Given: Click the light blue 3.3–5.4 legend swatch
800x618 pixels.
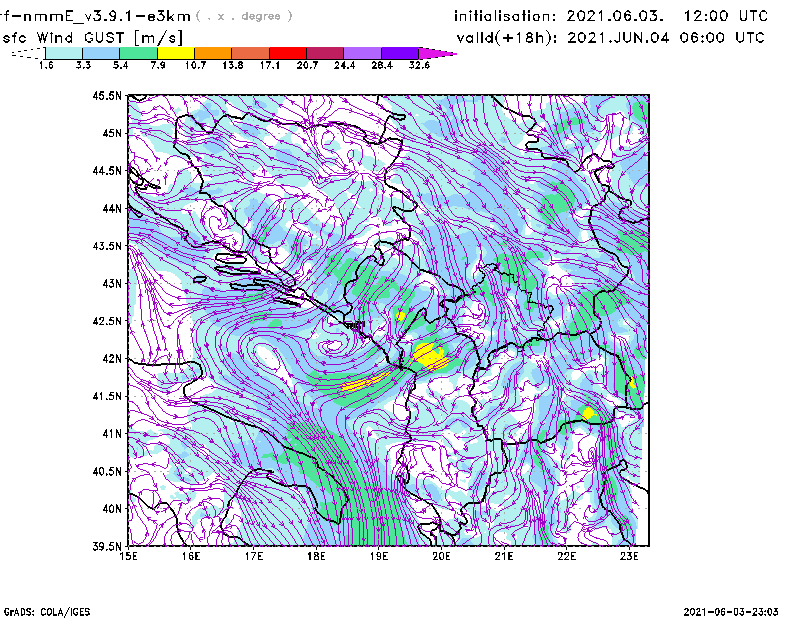Looking at the screenshot, I should click(x=101, y=53).
